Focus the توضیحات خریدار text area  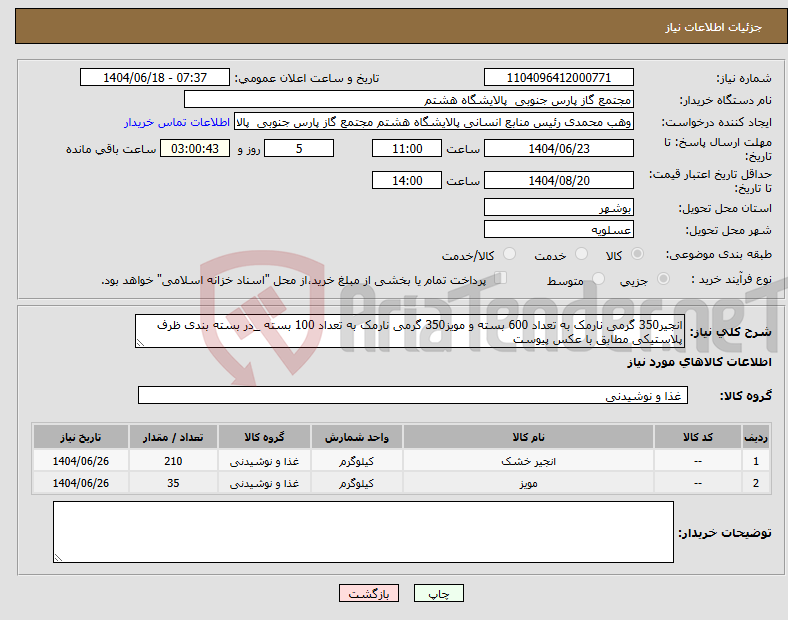[x=363, y=532]
